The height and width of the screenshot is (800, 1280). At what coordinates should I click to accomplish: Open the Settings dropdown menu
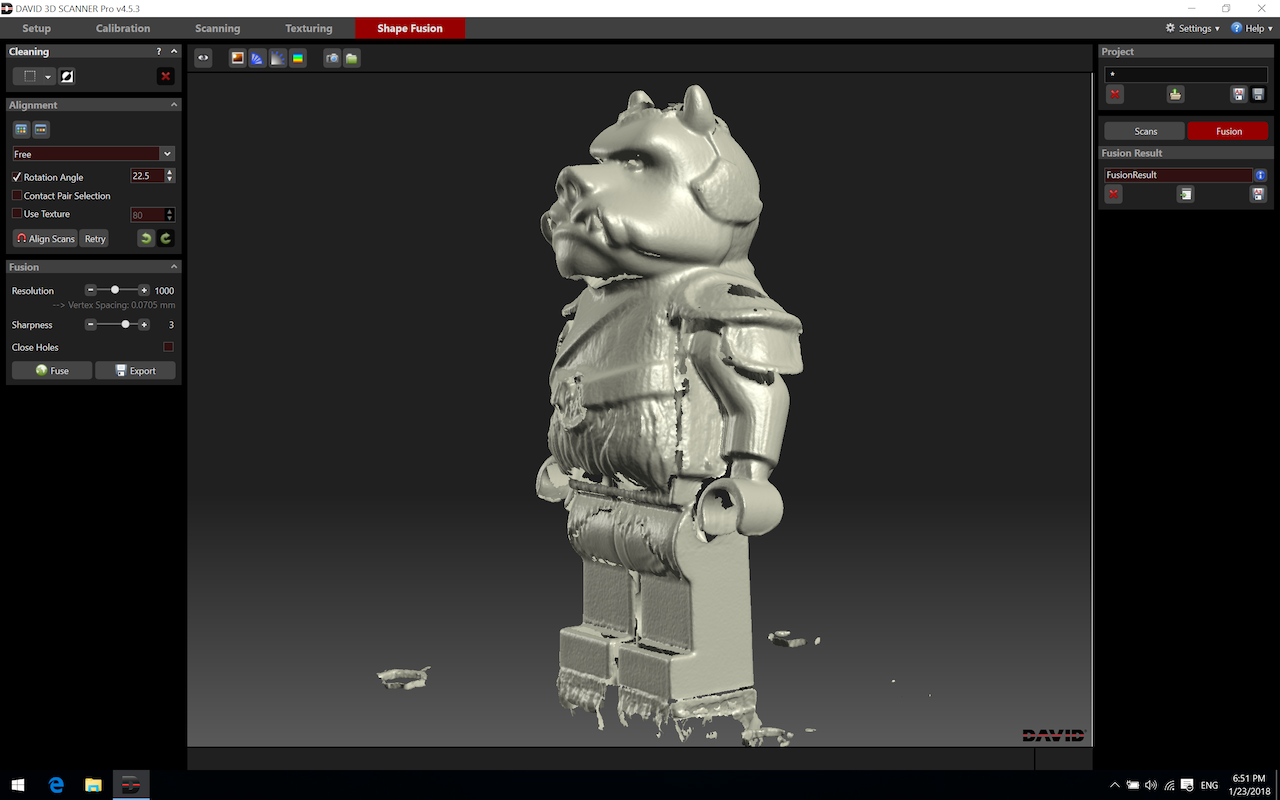[1193, 28]
